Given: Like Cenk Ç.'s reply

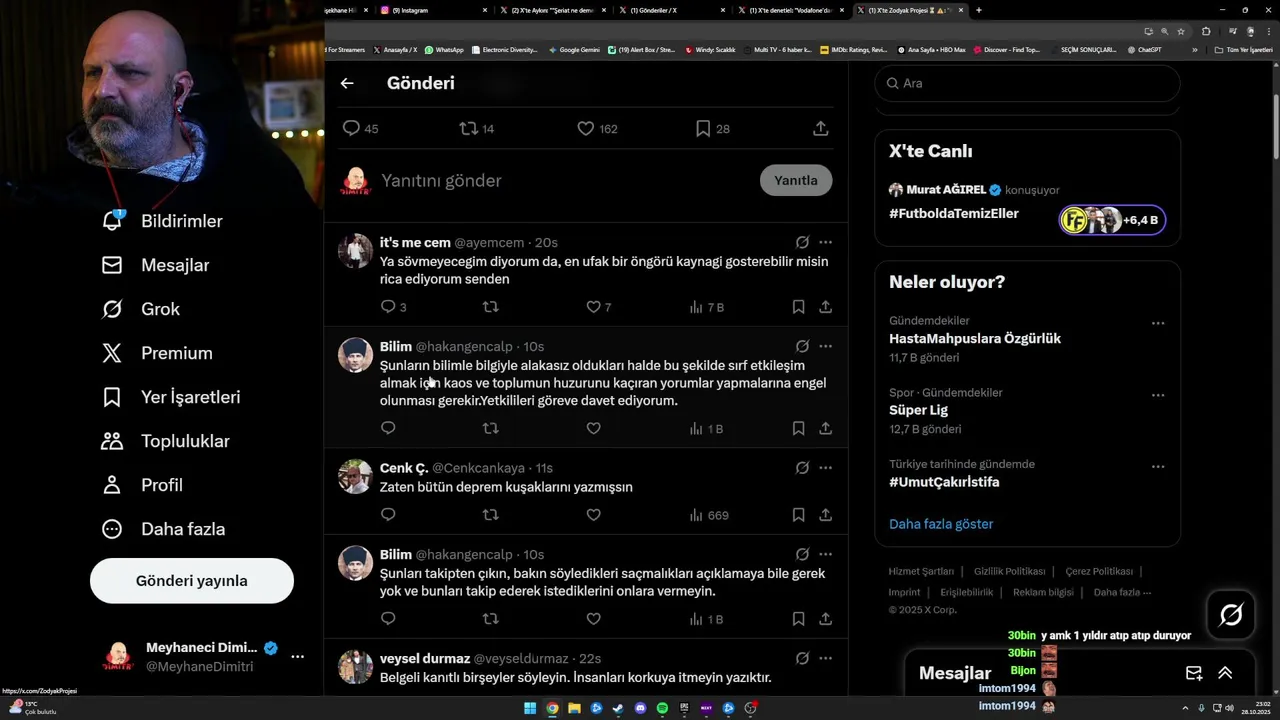Looking at the screenshot, I should (x=593, y=515).
